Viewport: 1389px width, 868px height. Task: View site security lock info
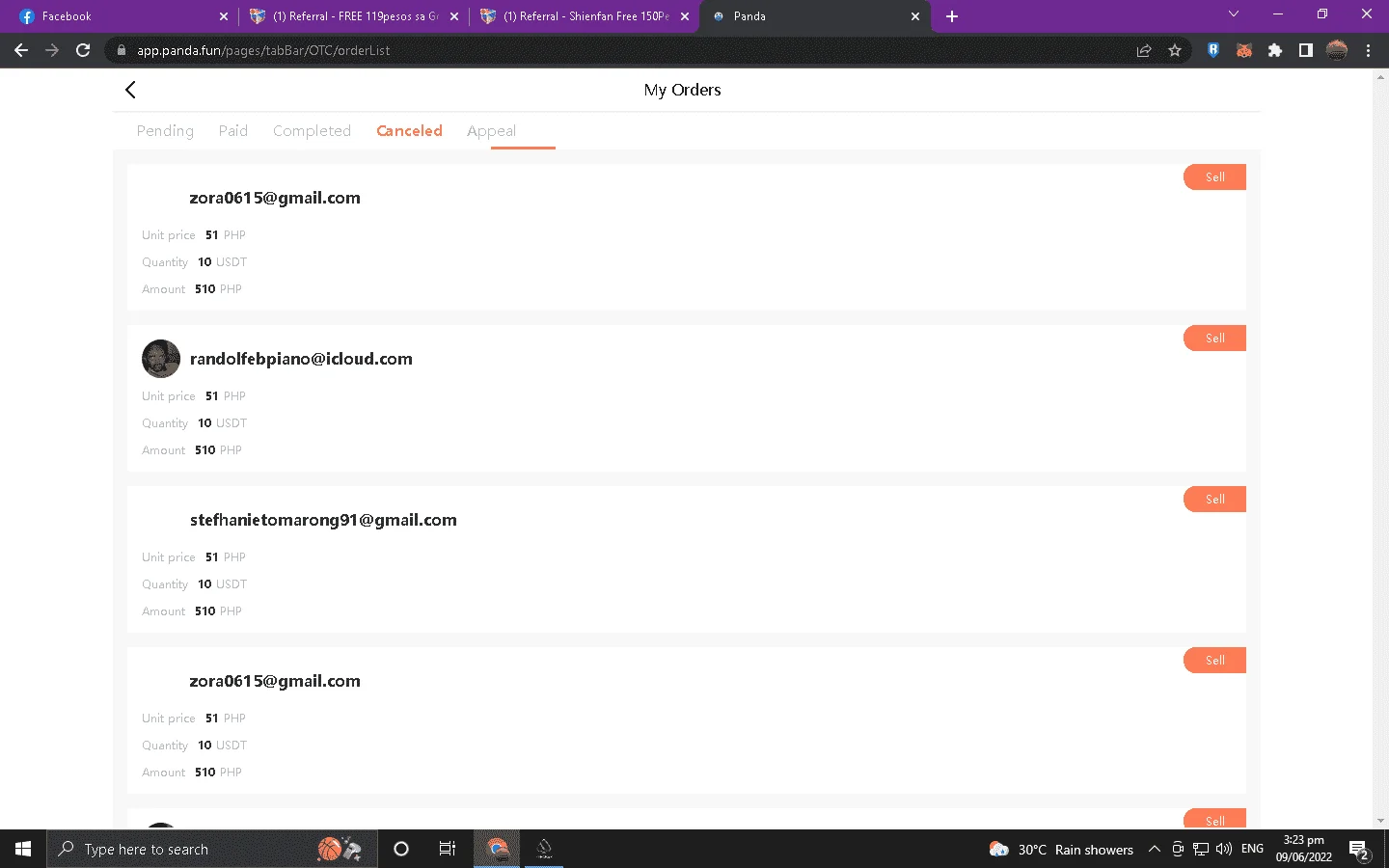tap(121, 50)
